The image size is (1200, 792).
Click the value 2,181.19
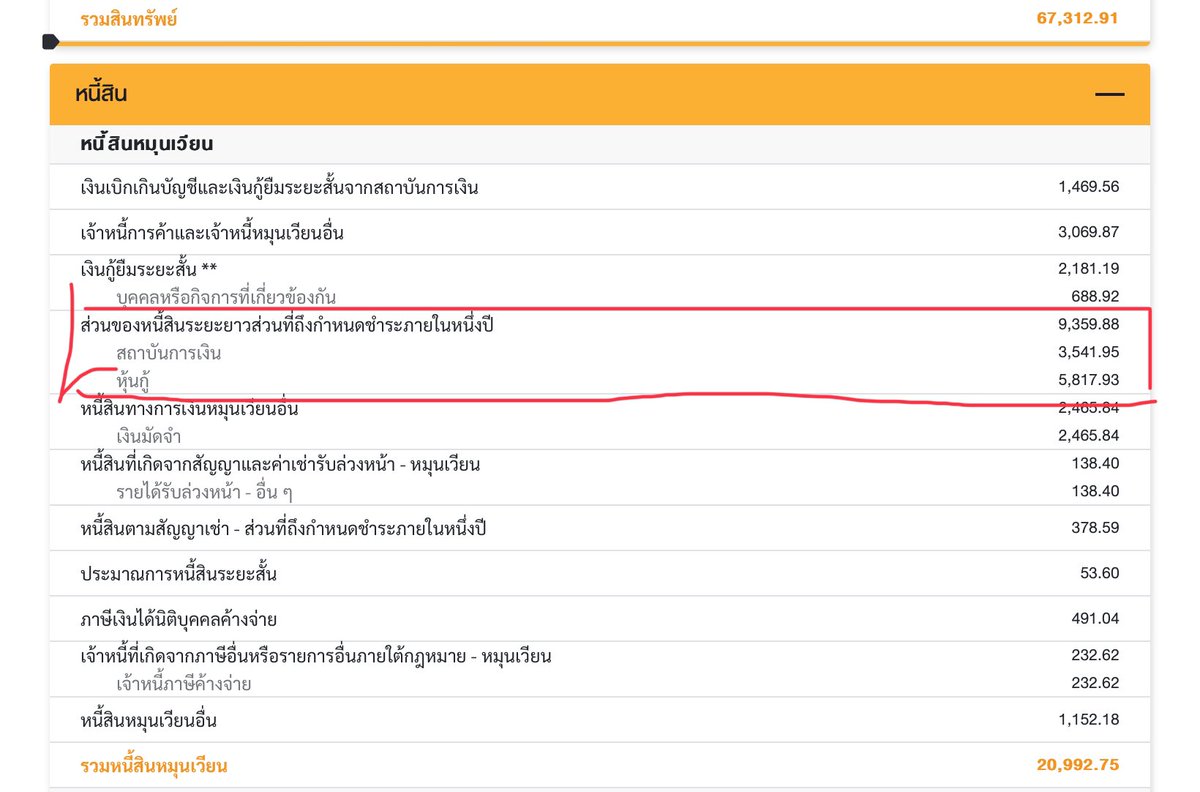[x=1088, y=269]
